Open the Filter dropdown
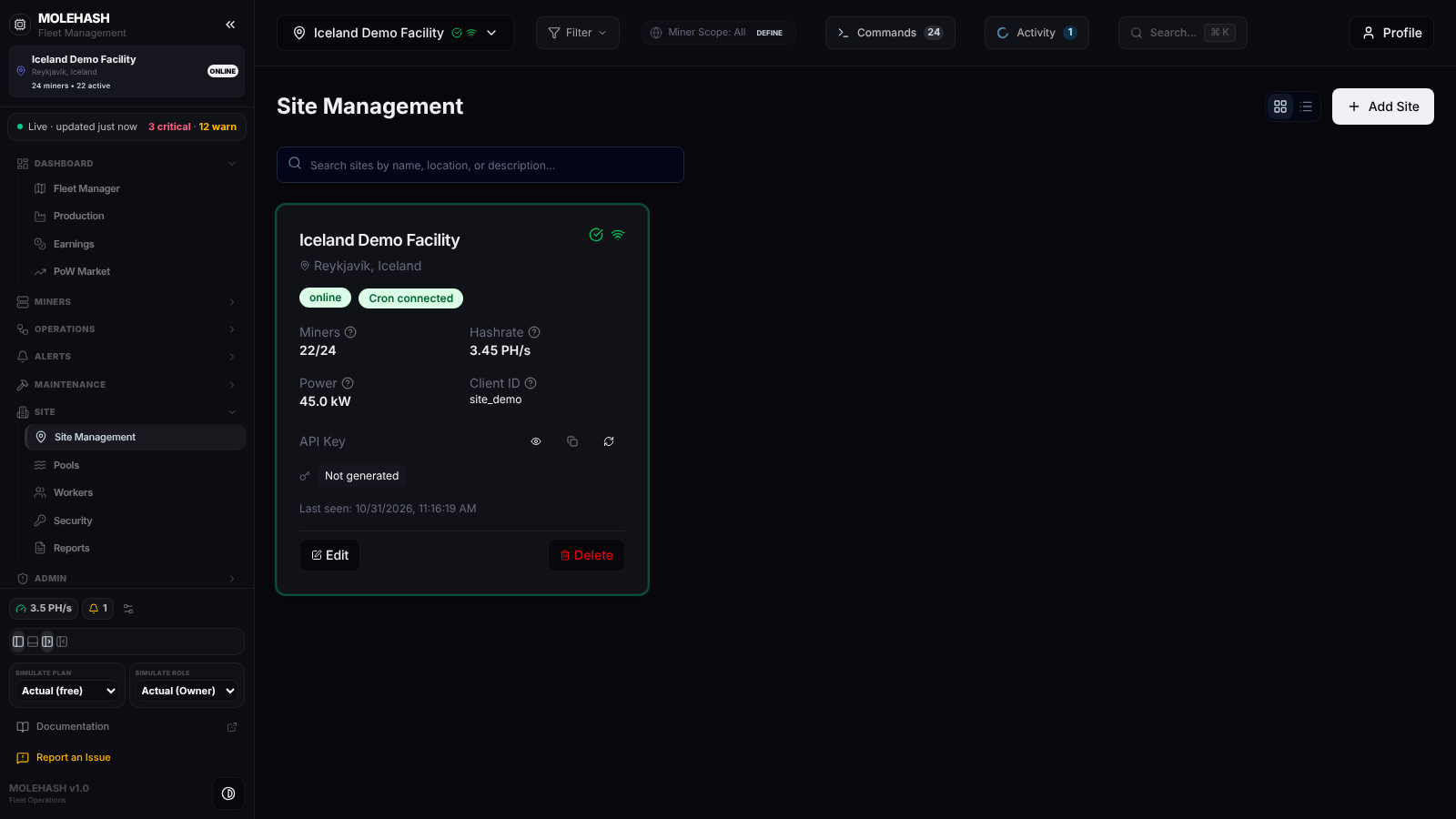1456x819 pixels. click(x=578, y=33)
